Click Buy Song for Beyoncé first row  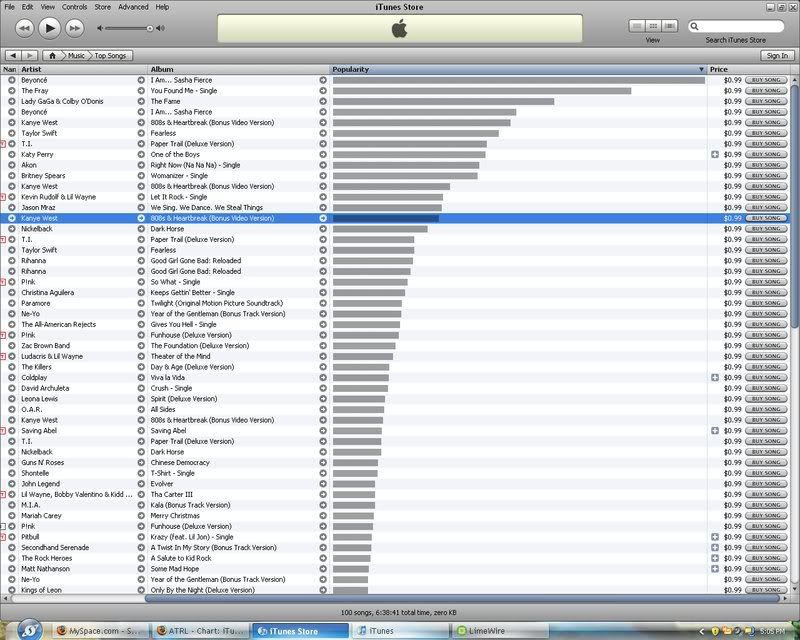click(766, 80)
